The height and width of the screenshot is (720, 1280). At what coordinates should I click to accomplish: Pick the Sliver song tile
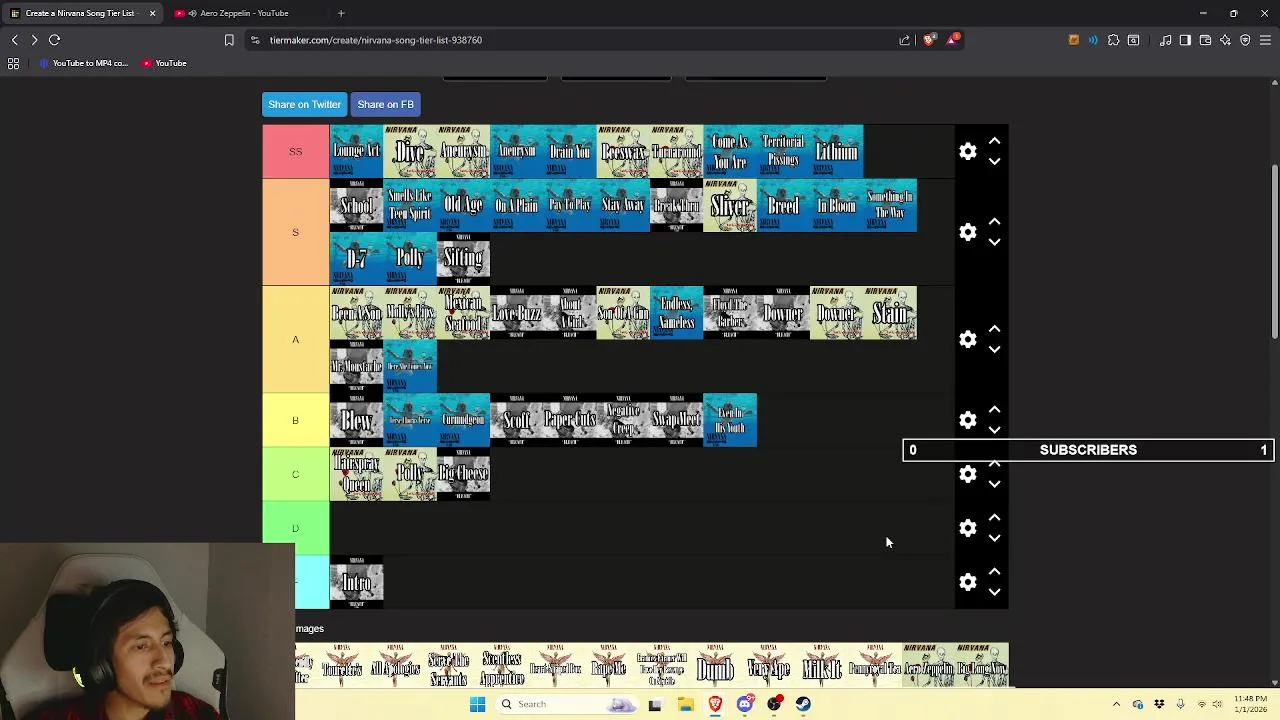coord(730,205)
